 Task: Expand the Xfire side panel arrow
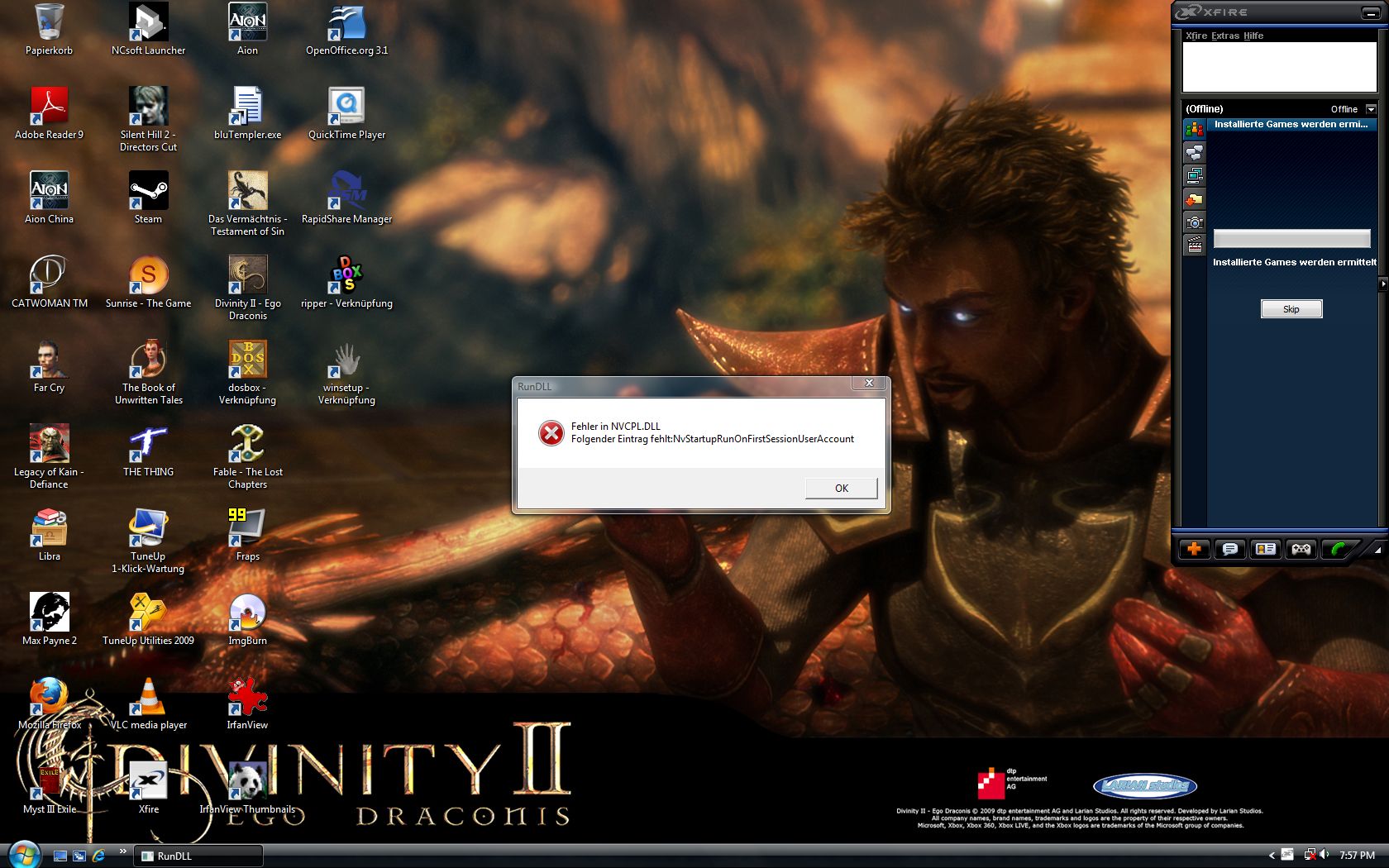point(1382,284)
